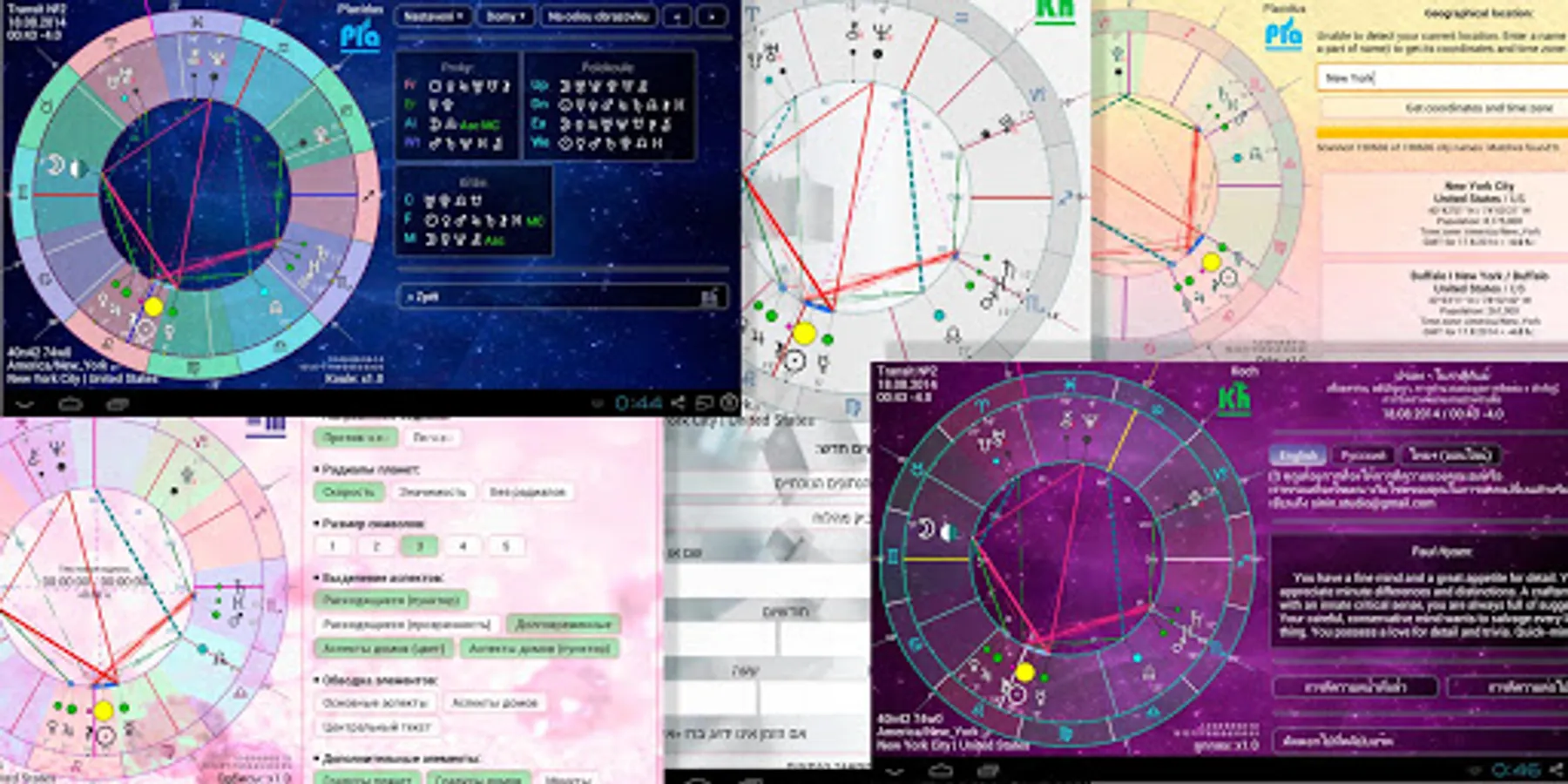Screen dimensions: 1568x784
Task: Toggle Центральный текст outline option
Action: coord(377,727)
